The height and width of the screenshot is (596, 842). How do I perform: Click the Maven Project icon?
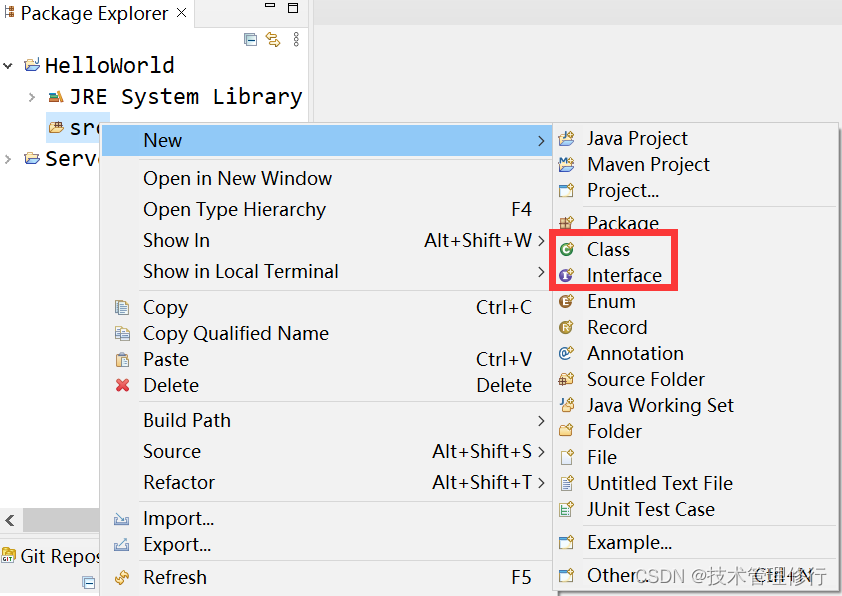(x=567, y=164)
